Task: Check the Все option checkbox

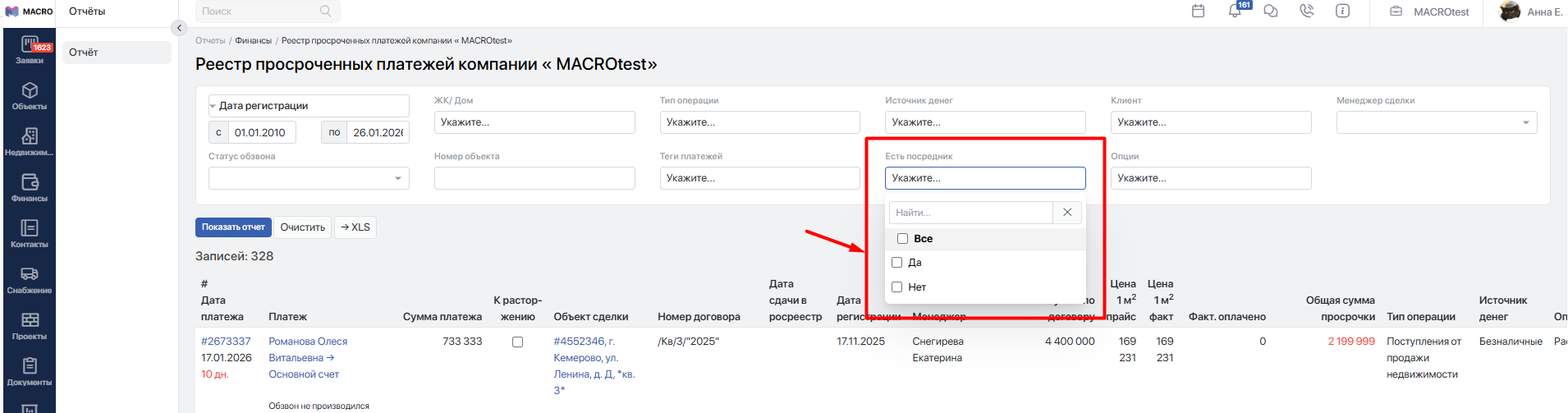Action: pyautogui.click(x=902, y=239)
